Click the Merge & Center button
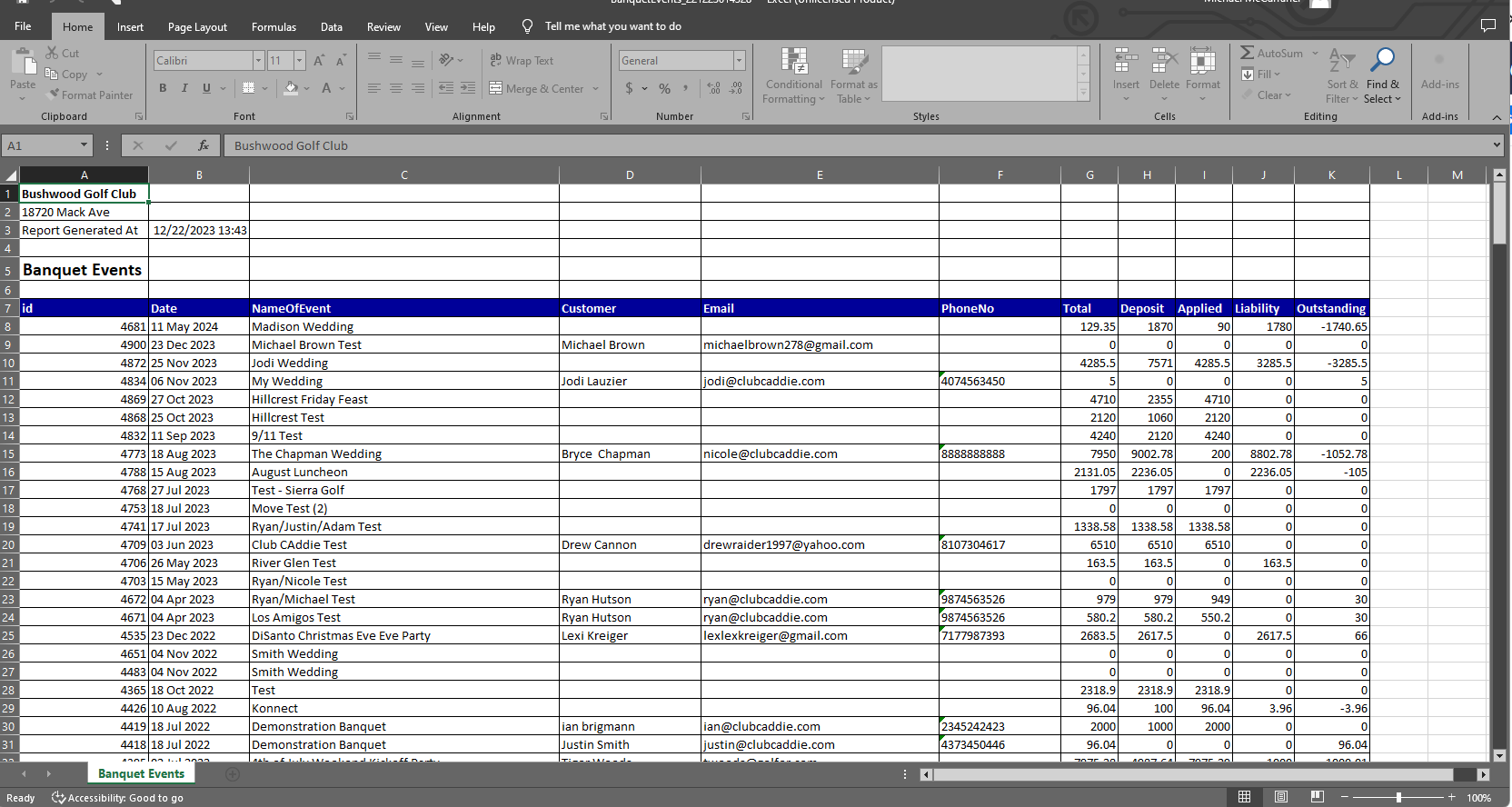The height and width of the screenshot is (807, 1512). click(536, 88)
